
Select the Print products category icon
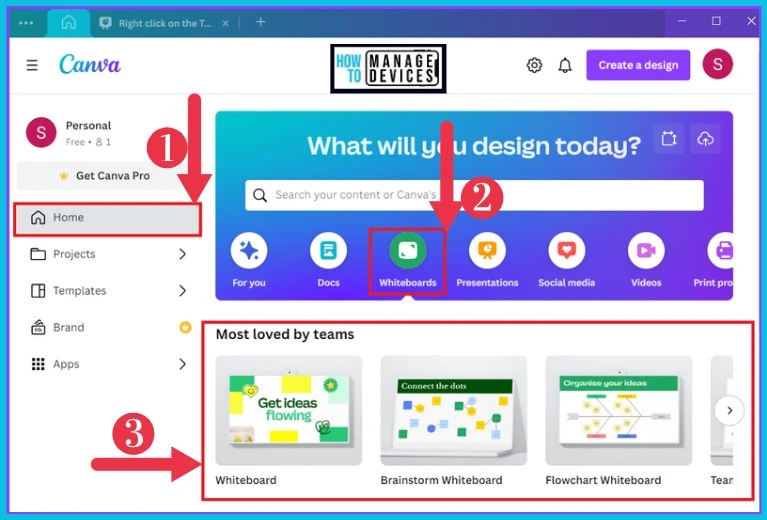coord(721,251)
